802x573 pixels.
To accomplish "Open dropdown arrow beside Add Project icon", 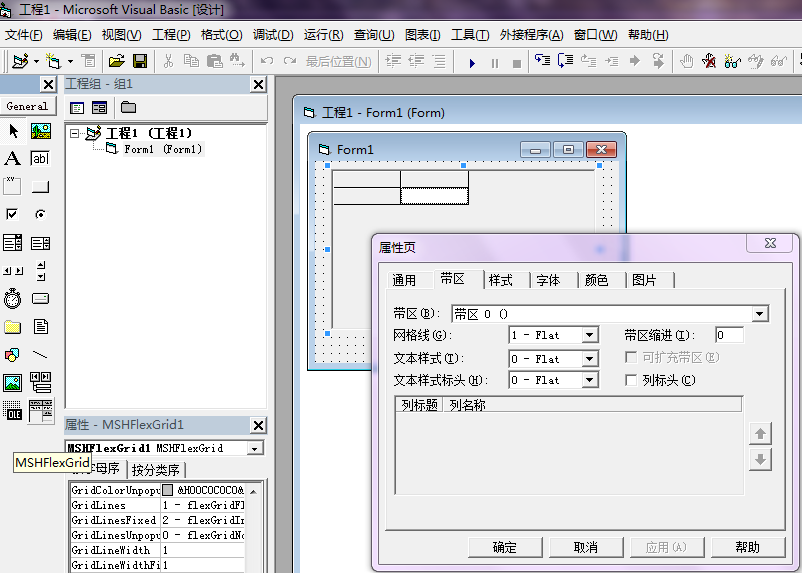I will pos(36,61).
